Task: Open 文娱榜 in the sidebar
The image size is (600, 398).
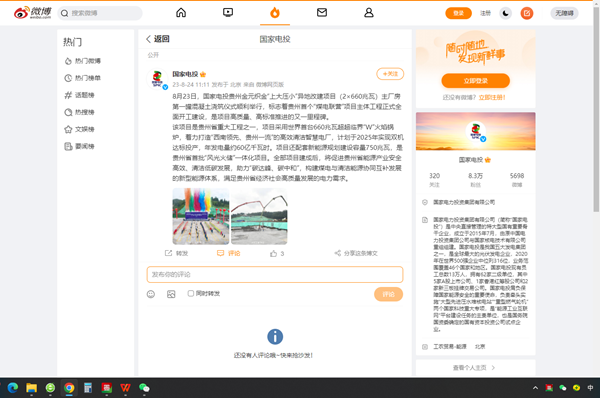Action: pyautogui.click(x=80, y=129)
